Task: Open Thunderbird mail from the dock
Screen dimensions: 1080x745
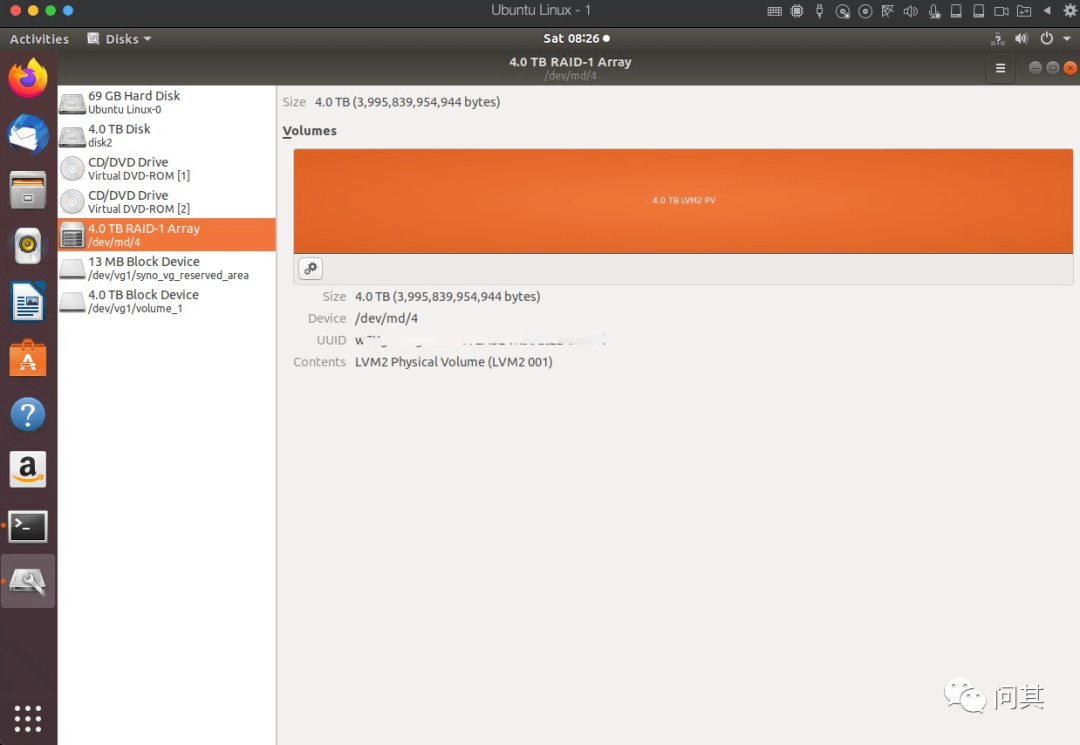Action: [28, 134]
